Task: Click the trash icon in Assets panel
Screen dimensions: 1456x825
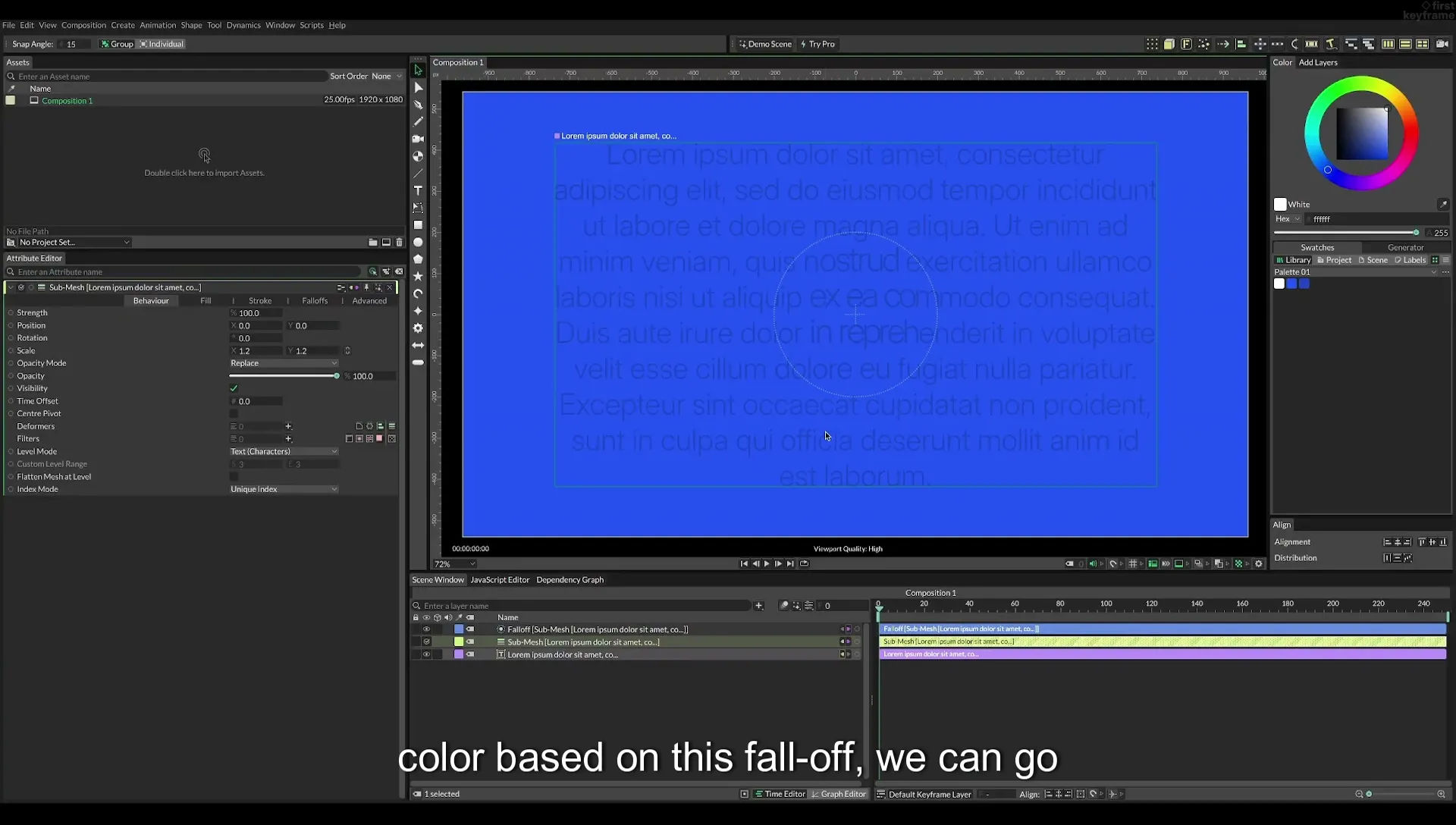Action: point(399,242)
